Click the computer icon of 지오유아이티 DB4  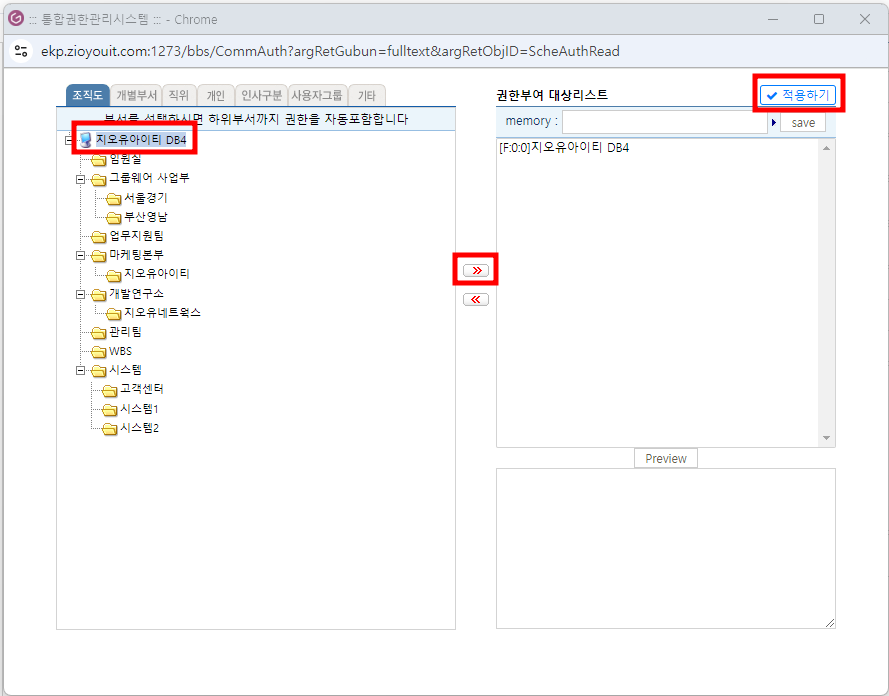tap(86, 140)
